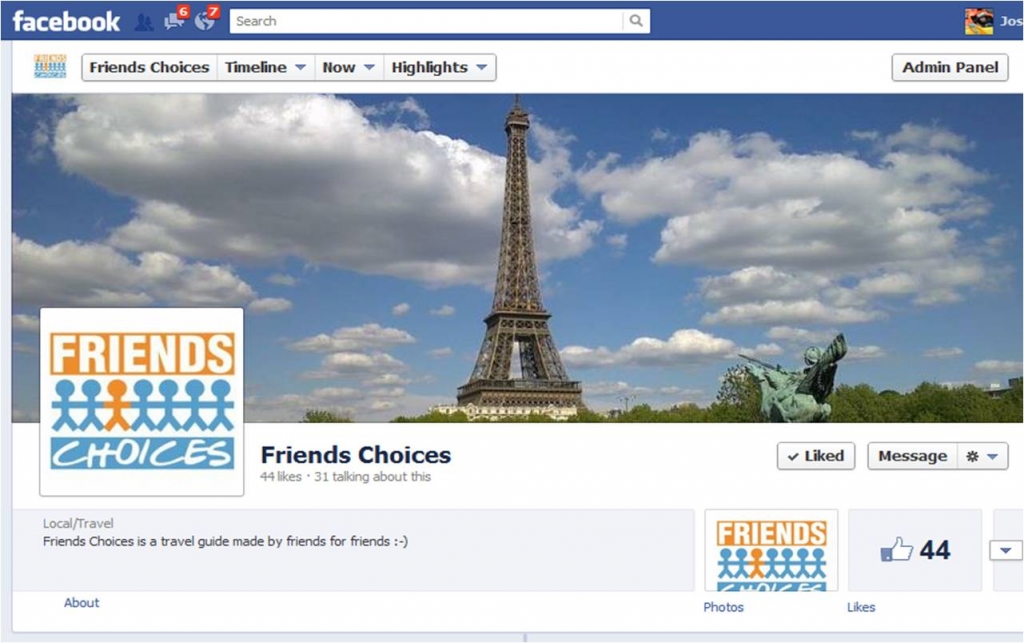Expand the Timeline dropdown
The height and width of the screenshot is (643, 1024).
(x=264, y=67)
